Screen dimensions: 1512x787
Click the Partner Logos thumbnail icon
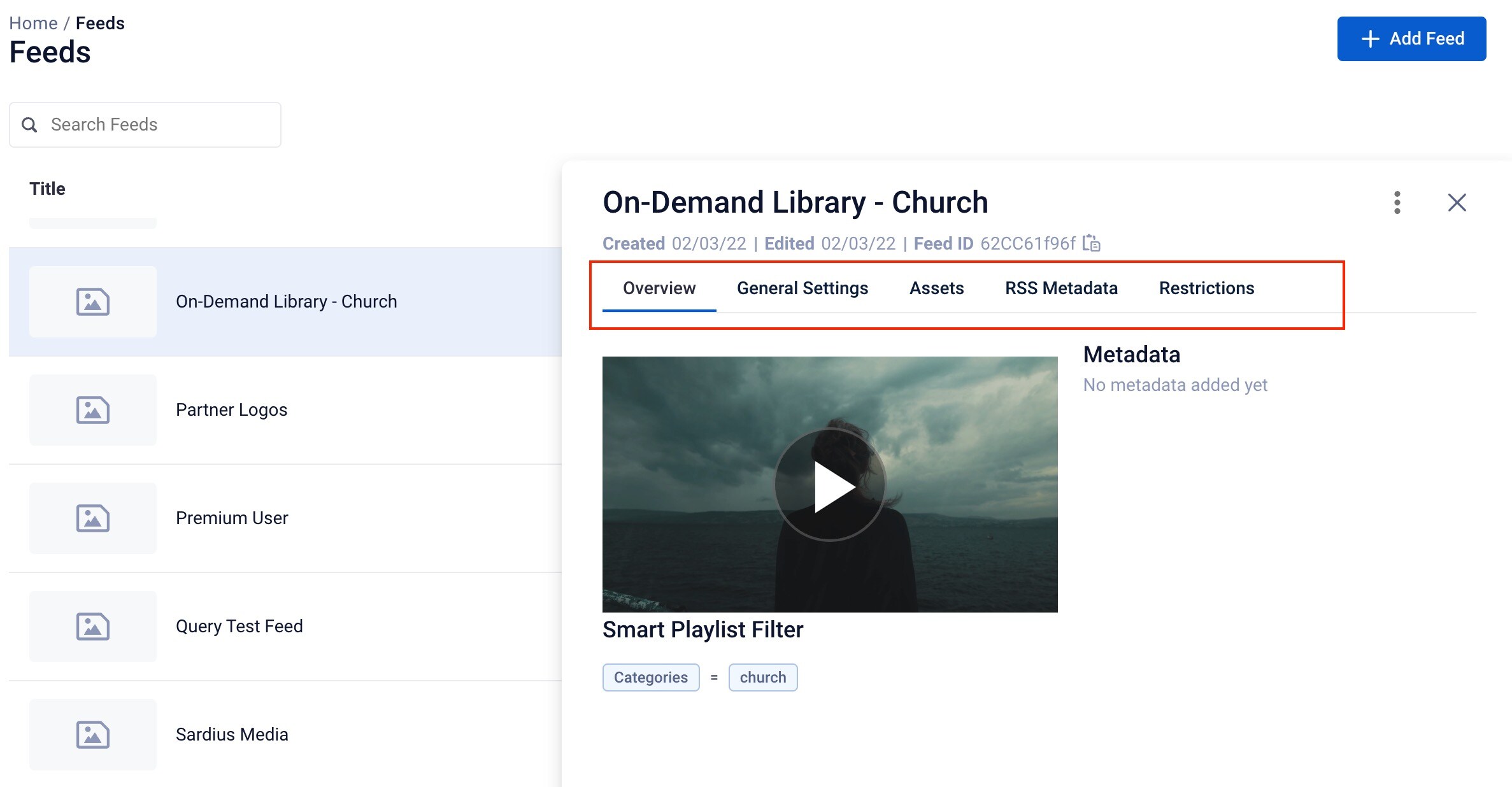(x=92, y=409)
